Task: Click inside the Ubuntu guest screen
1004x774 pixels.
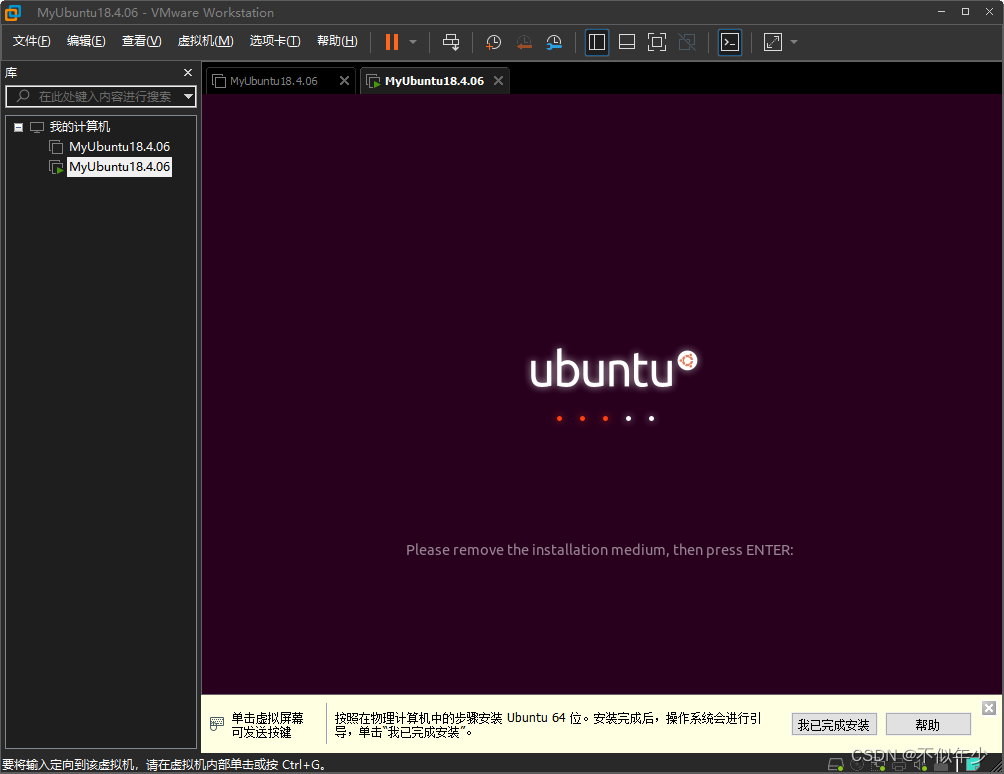Action: 602,394
